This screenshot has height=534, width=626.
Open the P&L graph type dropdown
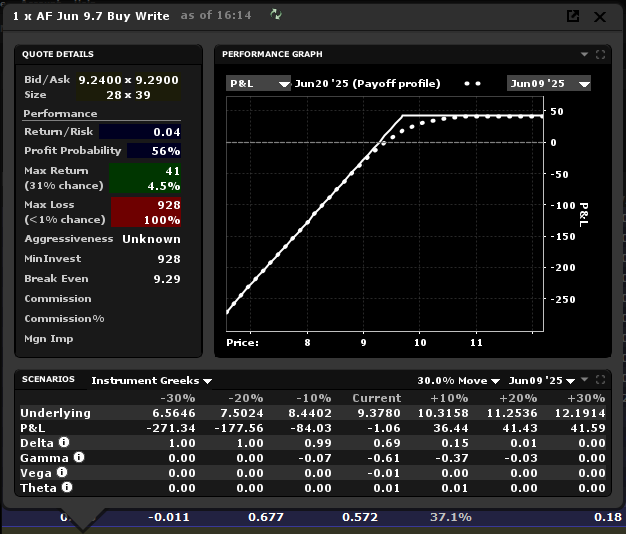(258, 83)
